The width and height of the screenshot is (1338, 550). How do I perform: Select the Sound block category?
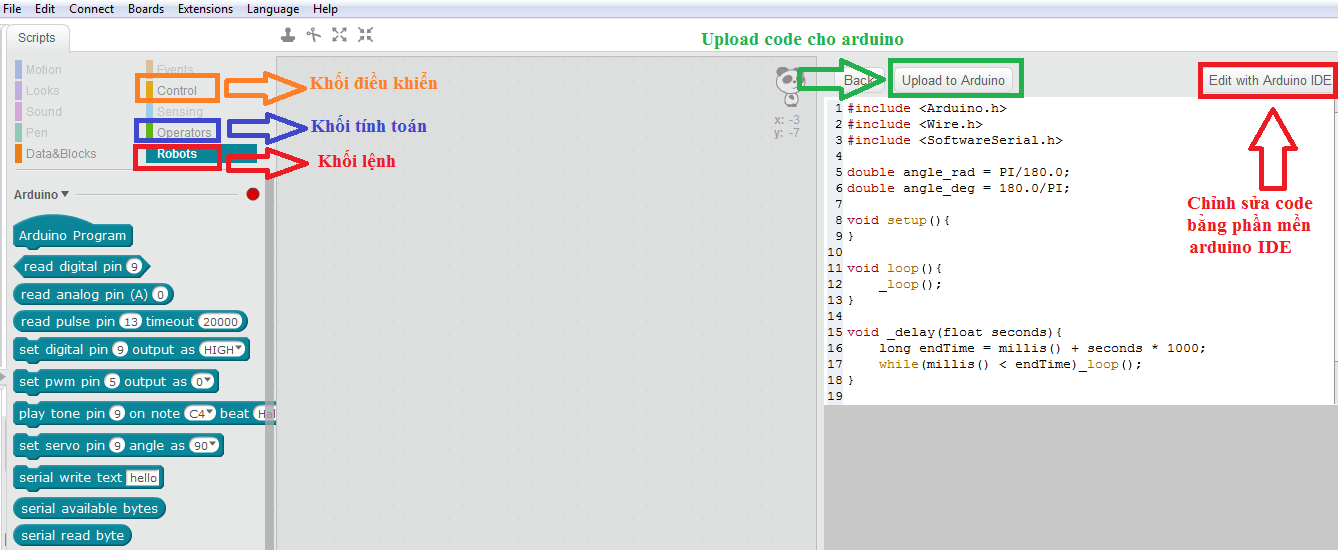(x=38, y=112)
